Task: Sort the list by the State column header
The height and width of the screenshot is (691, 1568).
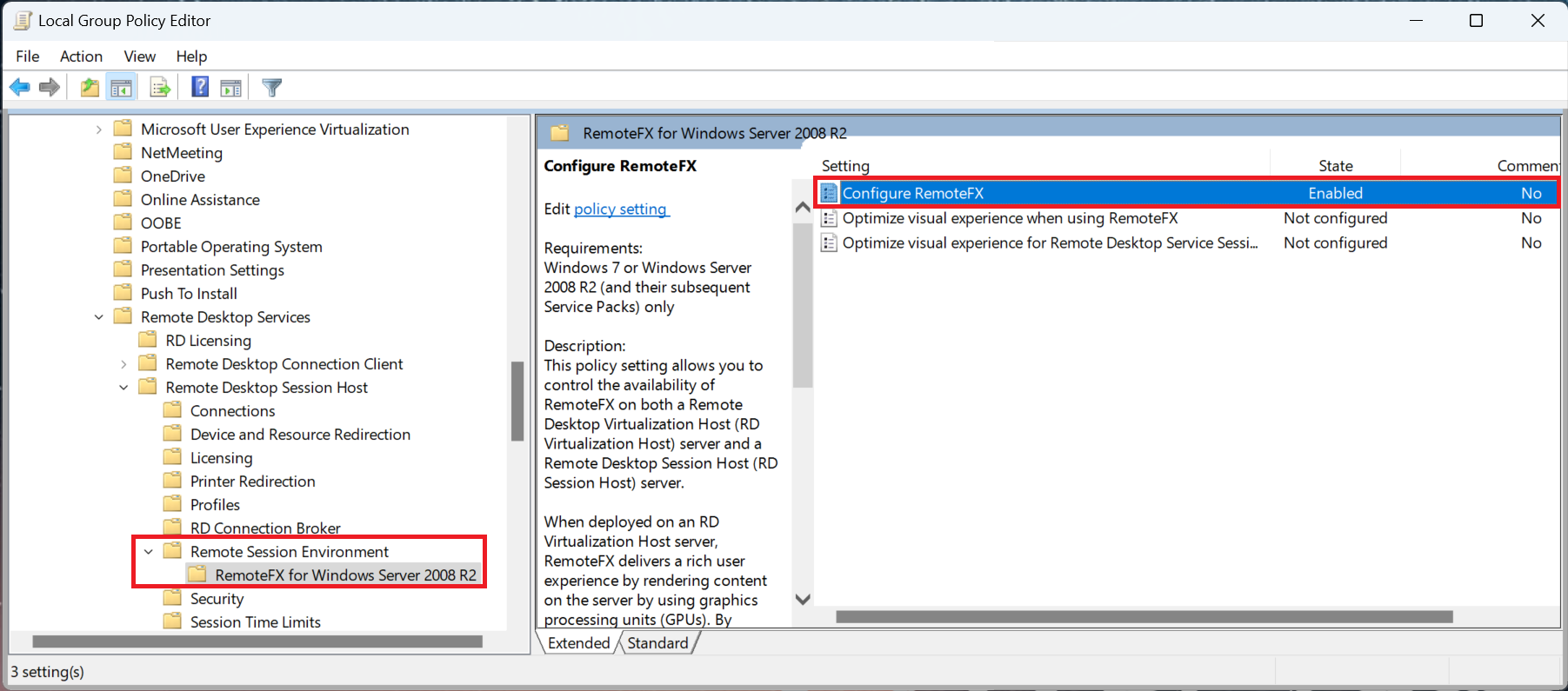Action: coord(1335,166)
